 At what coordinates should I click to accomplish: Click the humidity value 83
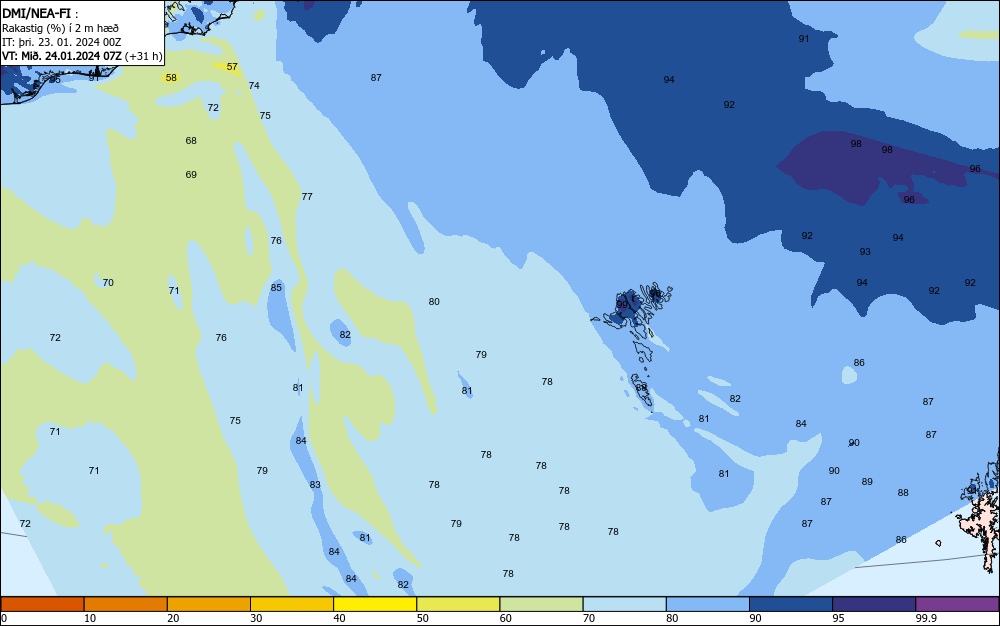click(x=315, y=484)
